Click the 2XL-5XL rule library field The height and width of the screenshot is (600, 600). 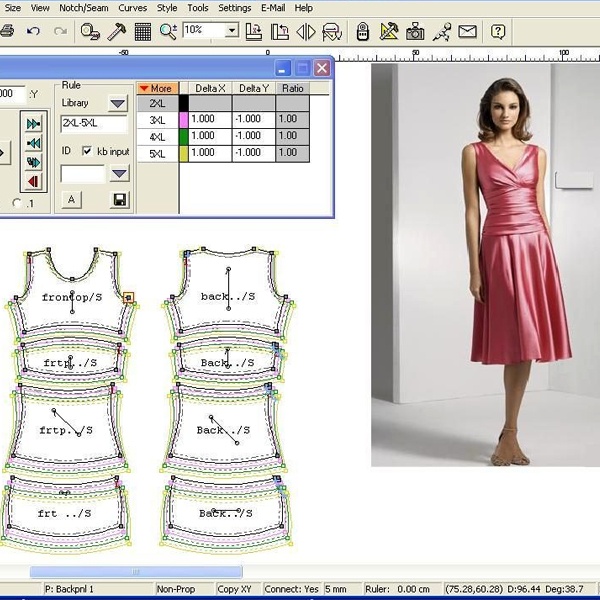94,123
